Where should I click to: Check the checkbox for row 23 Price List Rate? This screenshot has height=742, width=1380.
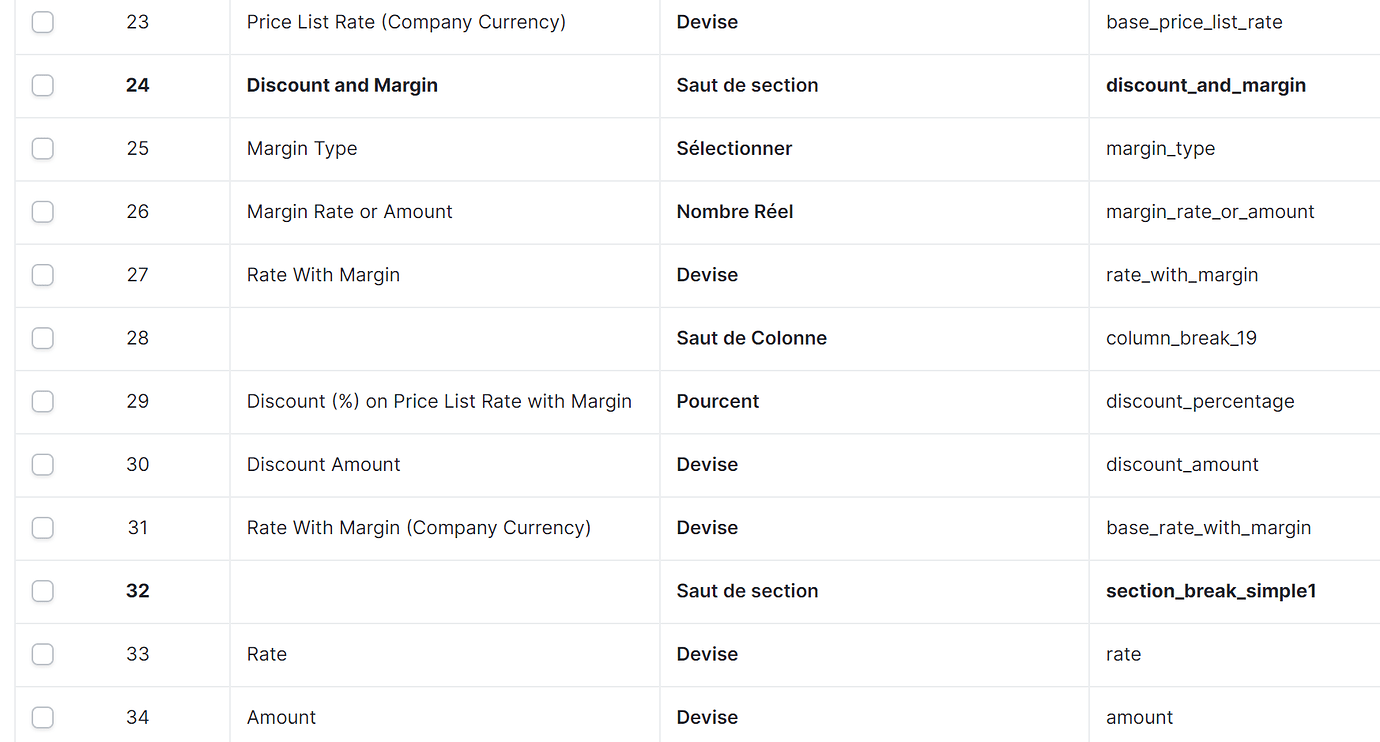point(42,21)
